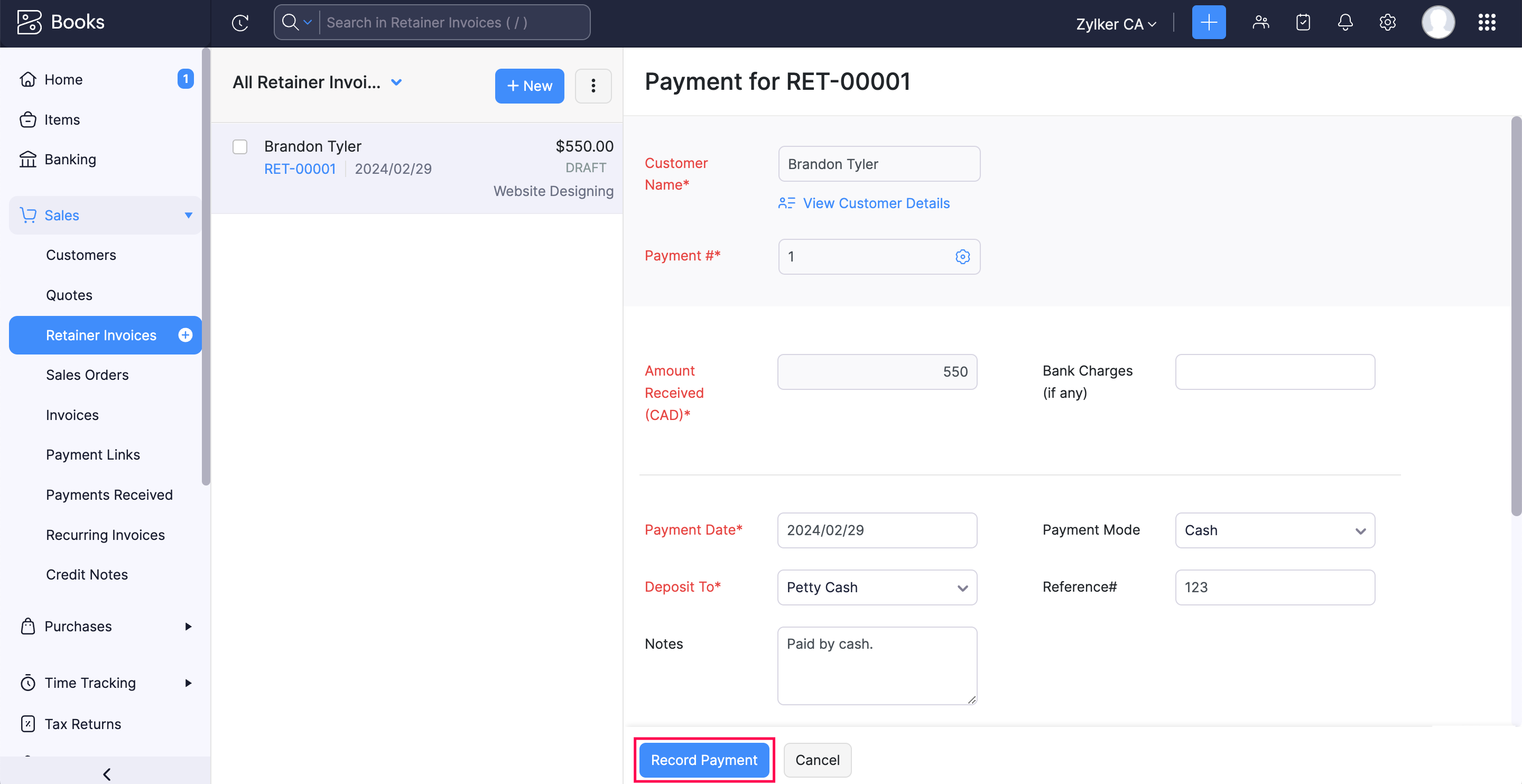Click the Payment Date input field
This screenshot has height=784, width=1522.
click(877, 530)
